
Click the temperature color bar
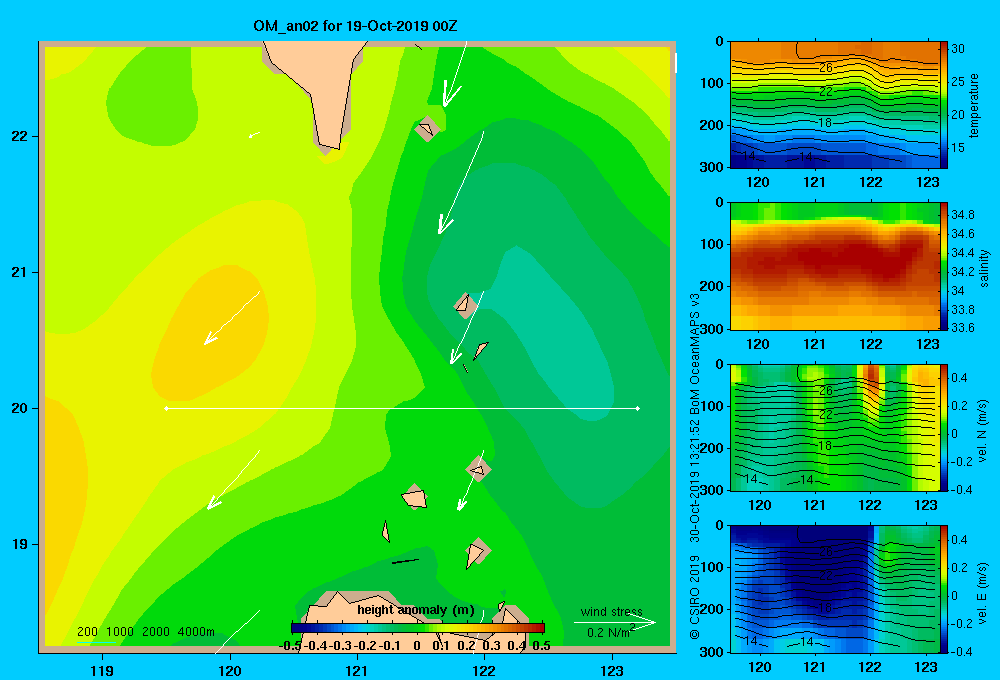(944, 105)
